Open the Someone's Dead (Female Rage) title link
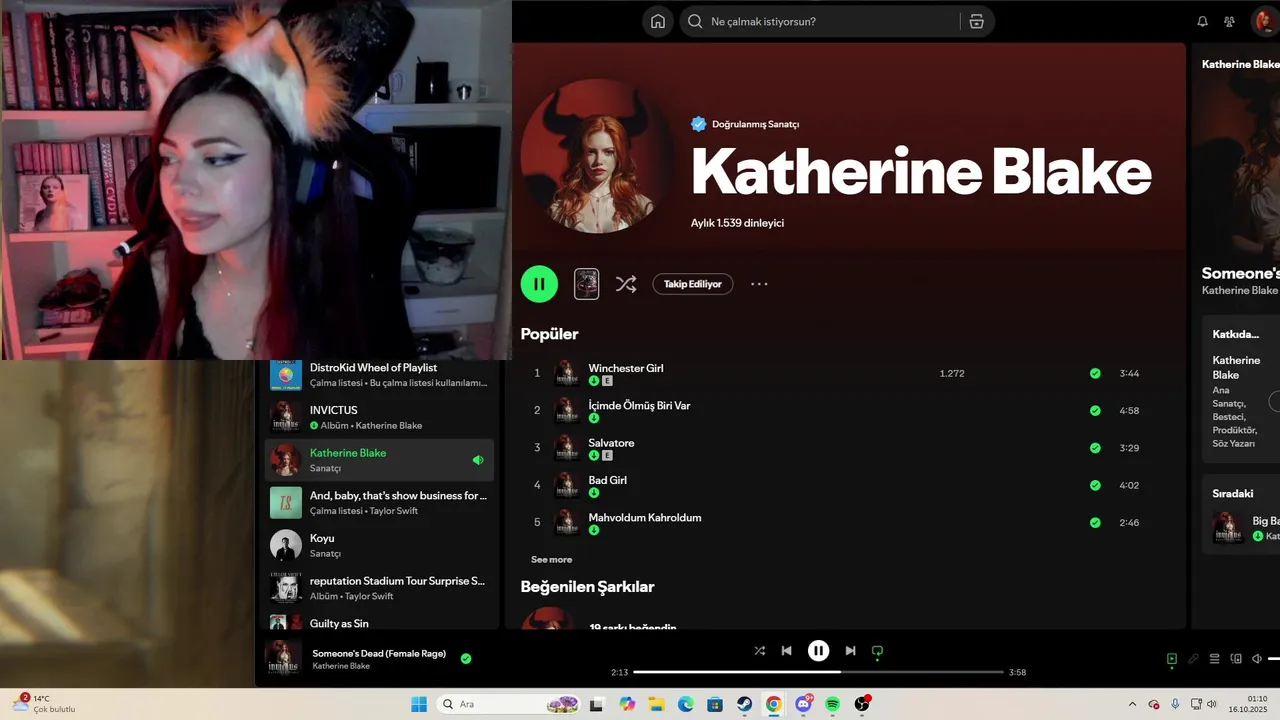This screenshot has width=1280, height=720. click(379, 653)
